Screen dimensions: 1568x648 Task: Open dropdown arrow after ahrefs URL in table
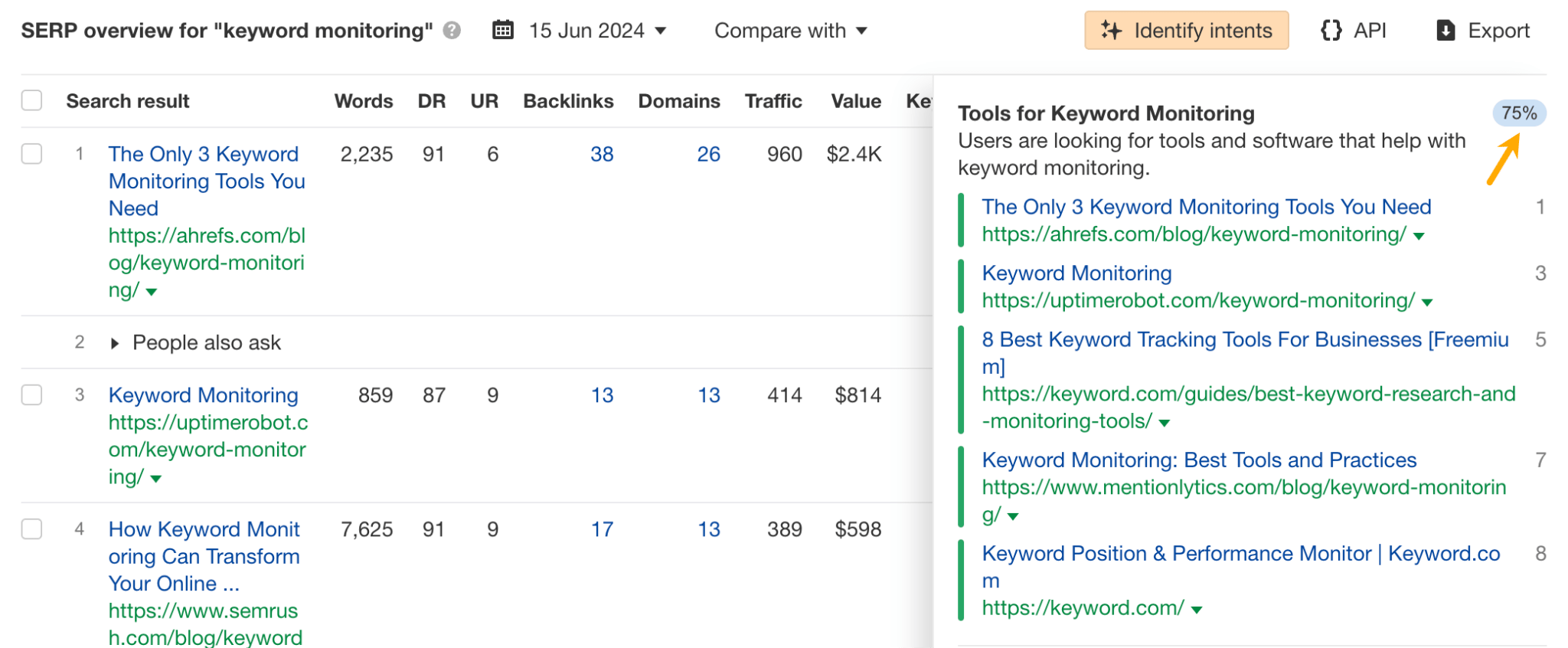pyautogui.click(x=152, y=292)
